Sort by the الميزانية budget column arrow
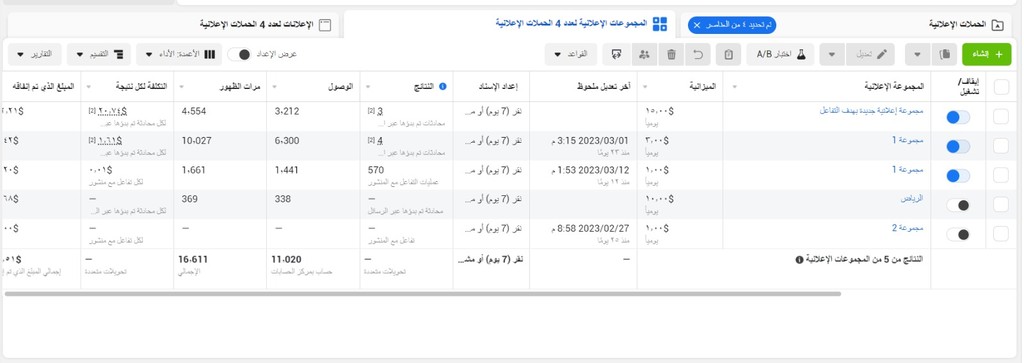Screen dimensions: 1024x363 click(646, 87)
